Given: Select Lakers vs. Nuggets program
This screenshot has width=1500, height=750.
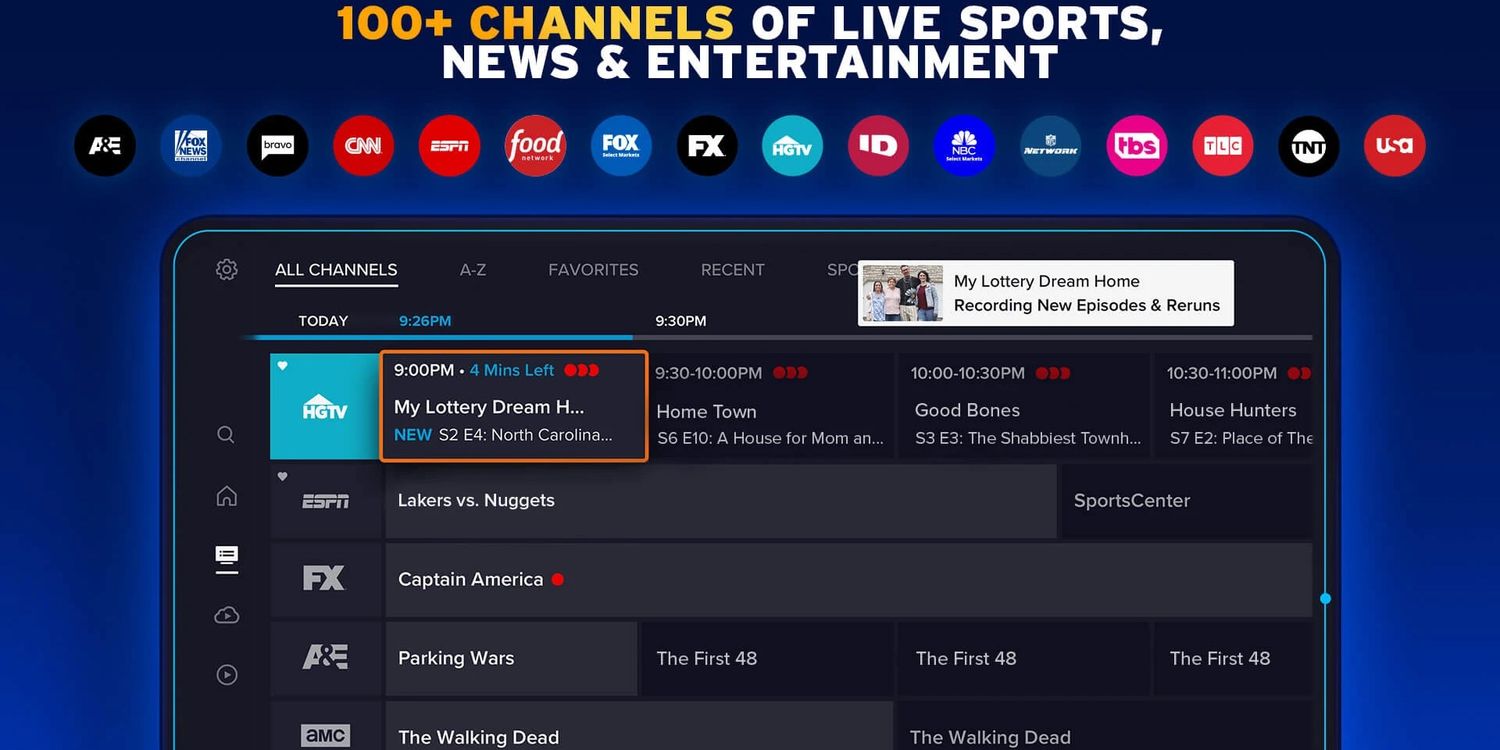Looking at the screenshot, I should coord(720,501).
